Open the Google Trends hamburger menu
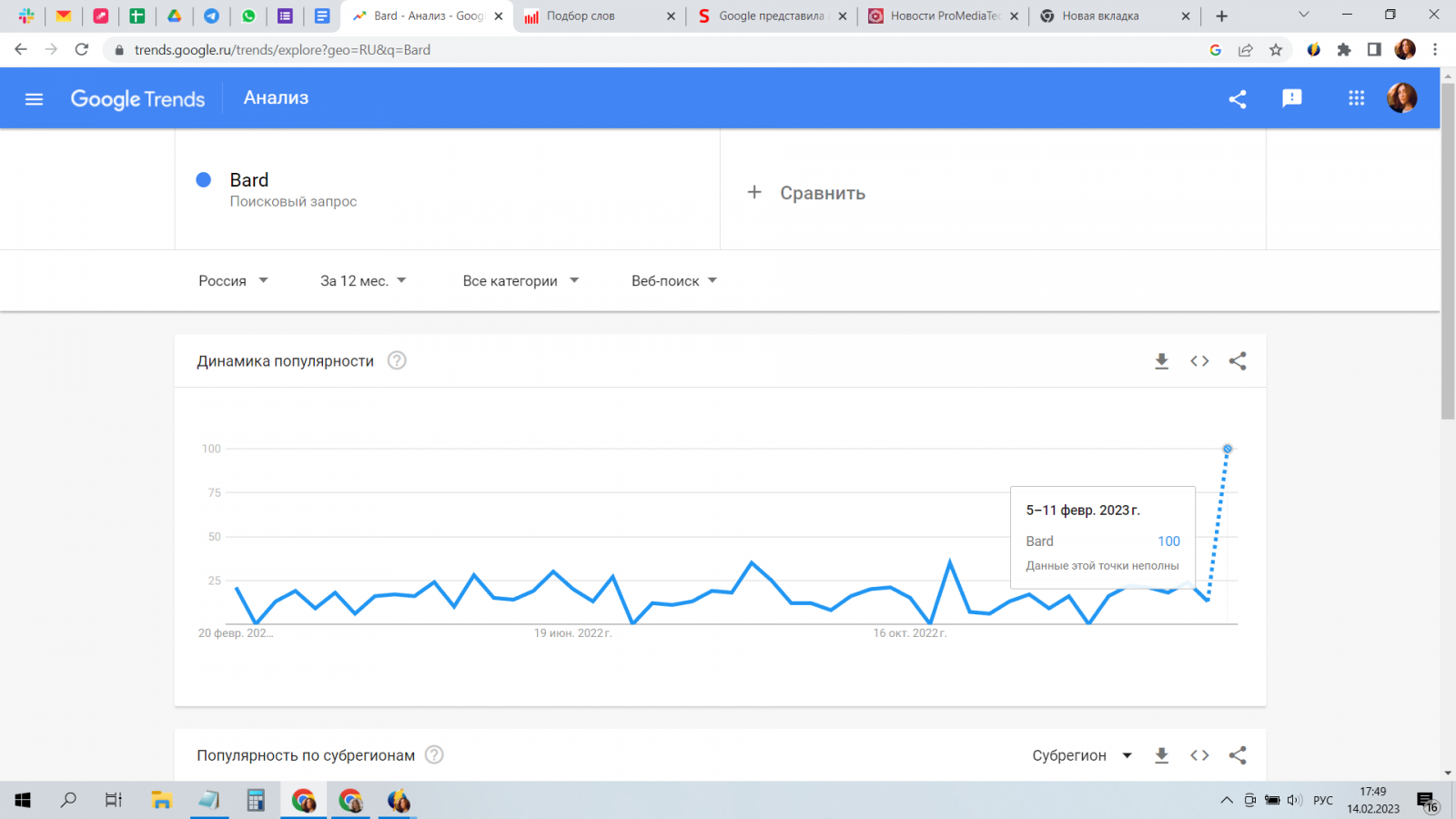Screen dimensions: 1456x819 point(34,99)
